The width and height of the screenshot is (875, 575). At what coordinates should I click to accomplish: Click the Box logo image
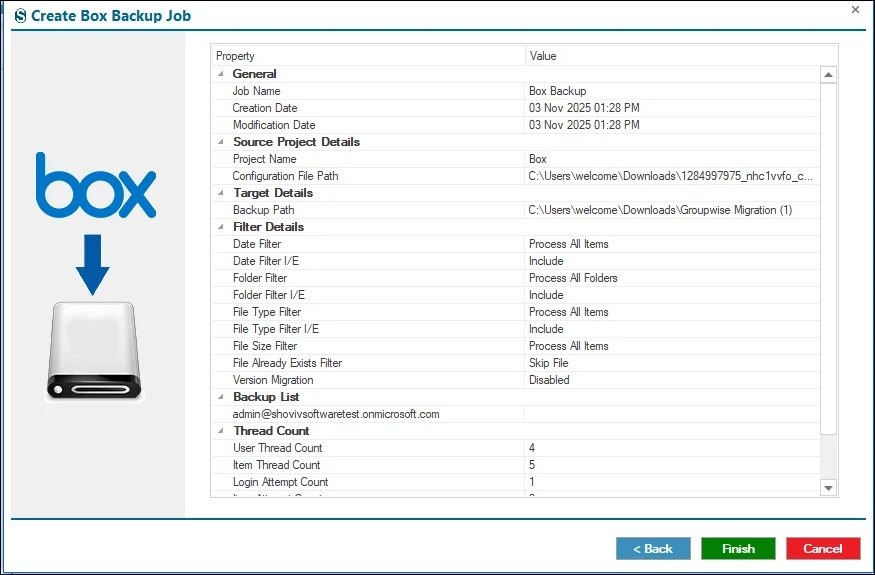(96, 185)
